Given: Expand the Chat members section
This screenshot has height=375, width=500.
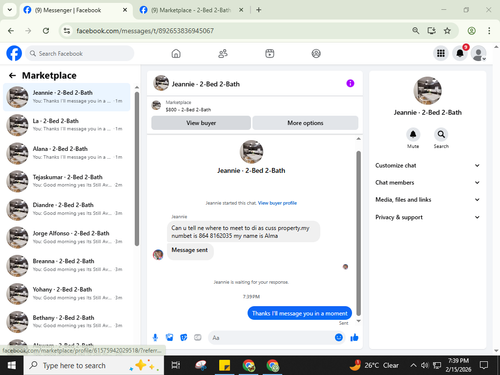Looking at the screenshot, I should point(428,183).
